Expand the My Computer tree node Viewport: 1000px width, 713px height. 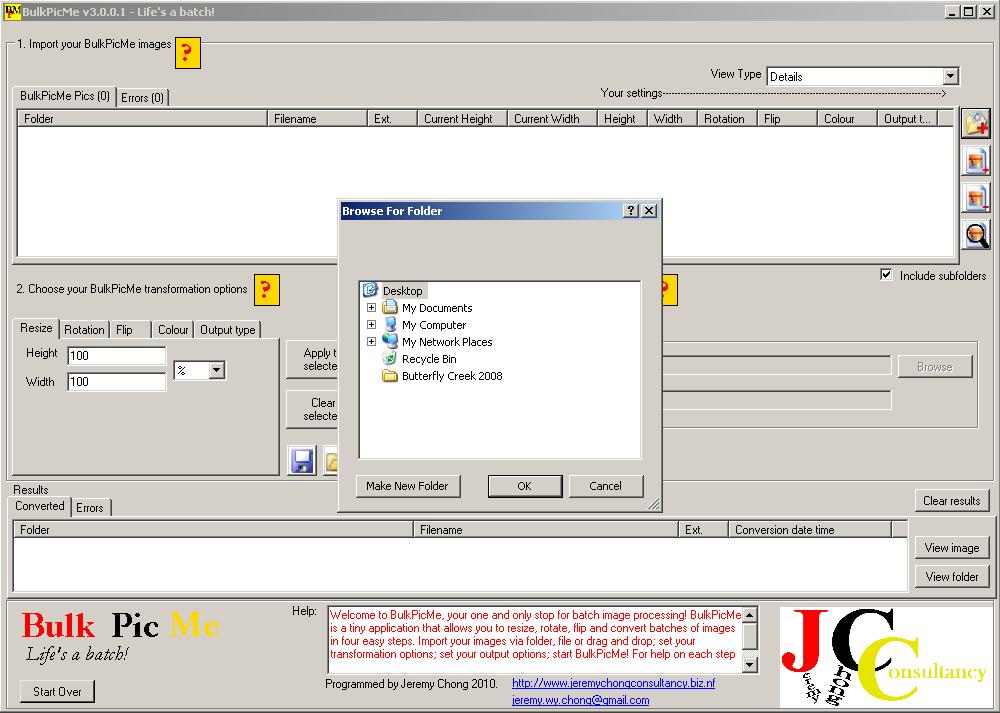coord(371,325)
